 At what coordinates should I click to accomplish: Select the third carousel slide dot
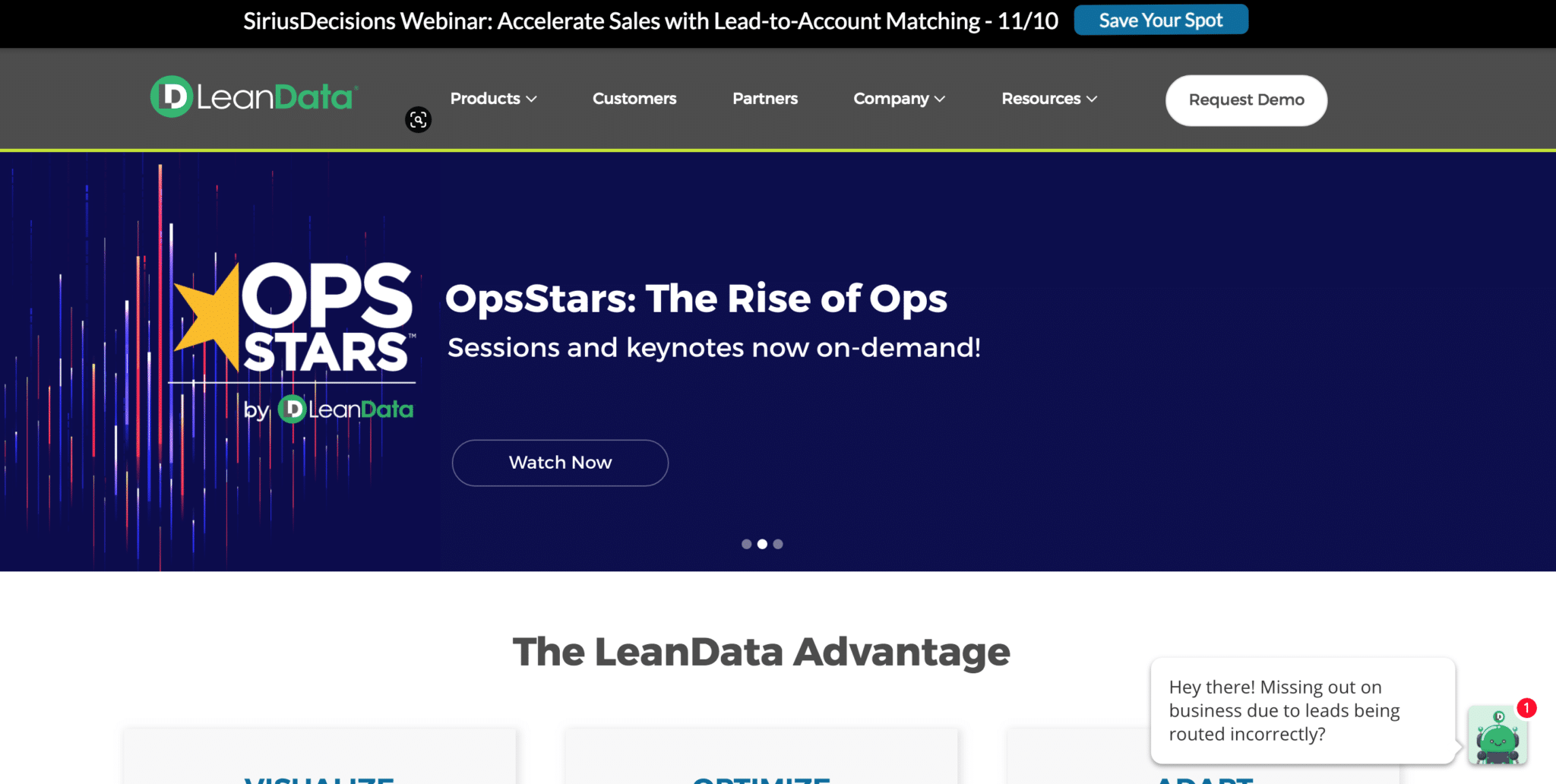778,544
